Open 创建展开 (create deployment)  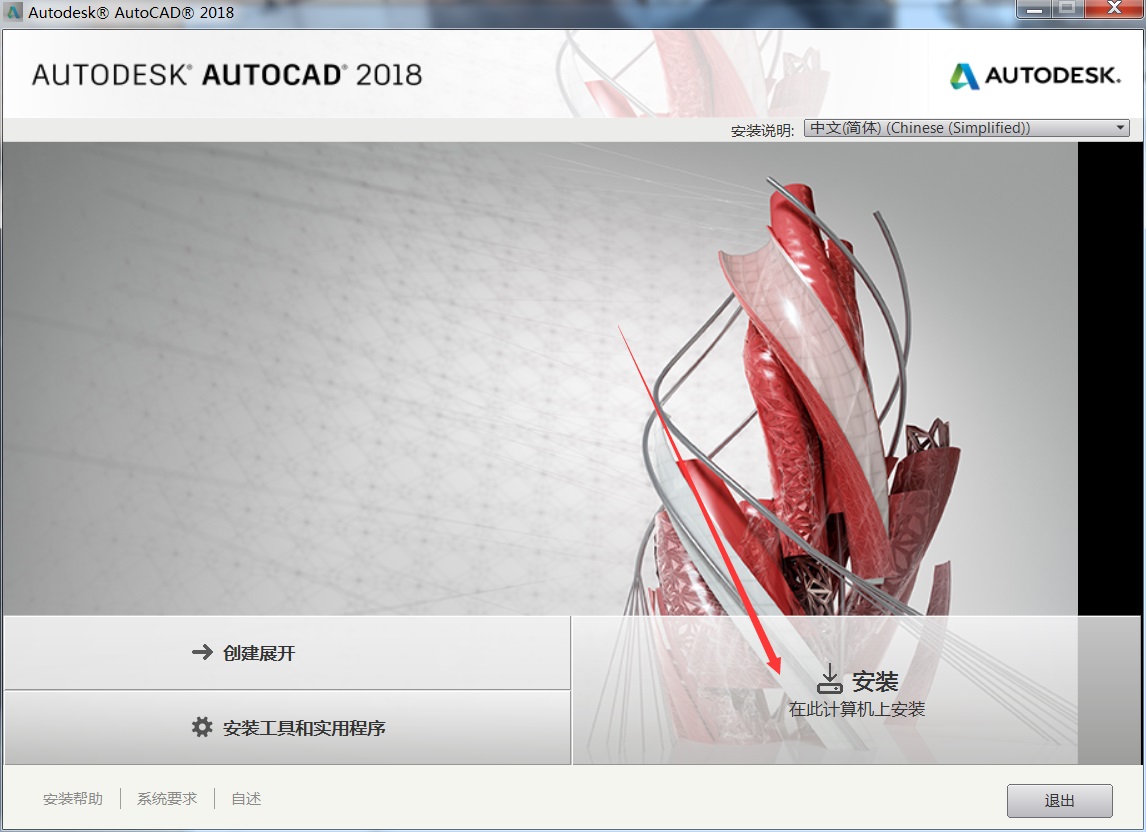pyautogui.click(x=287, y=652)
